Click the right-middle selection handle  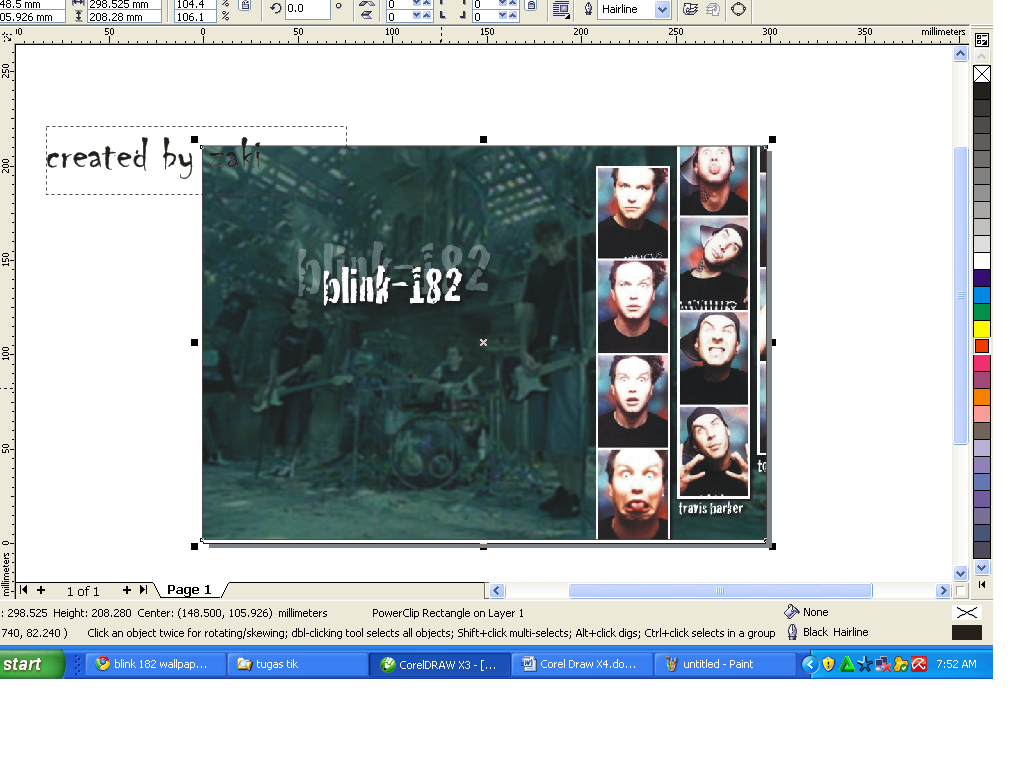pyautogui.click(x=773, y=342)
